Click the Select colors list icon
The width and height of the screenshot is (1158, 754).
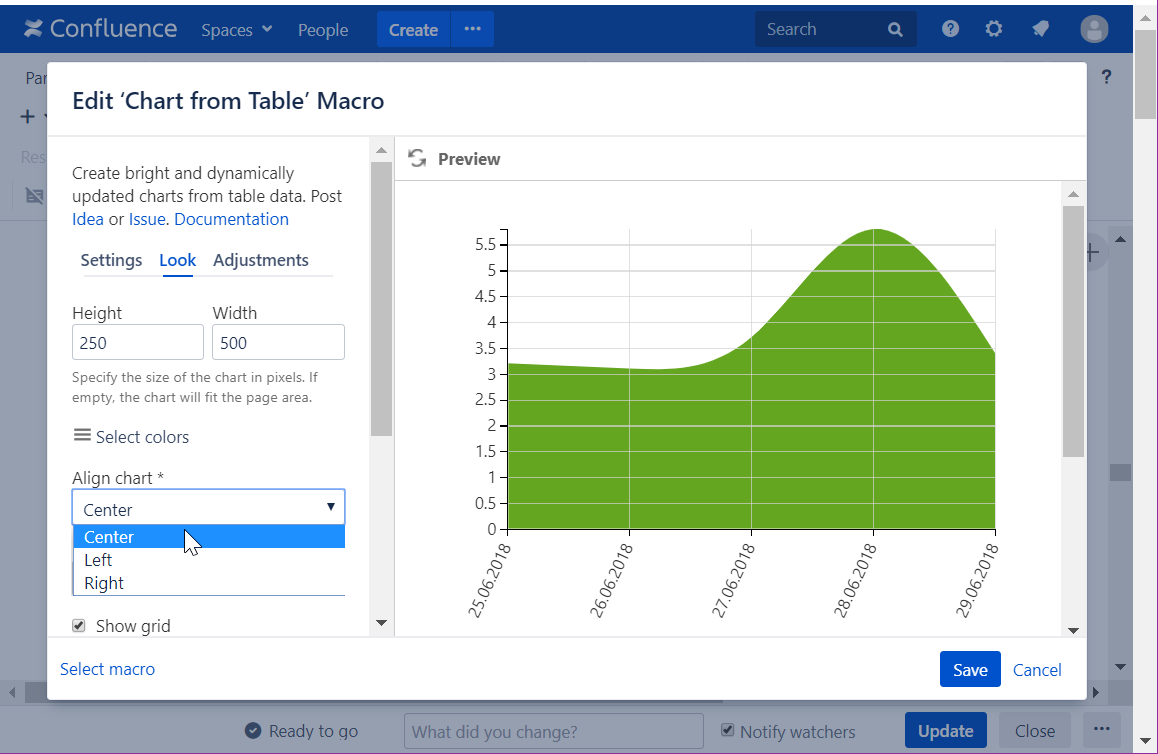[82, 436]
